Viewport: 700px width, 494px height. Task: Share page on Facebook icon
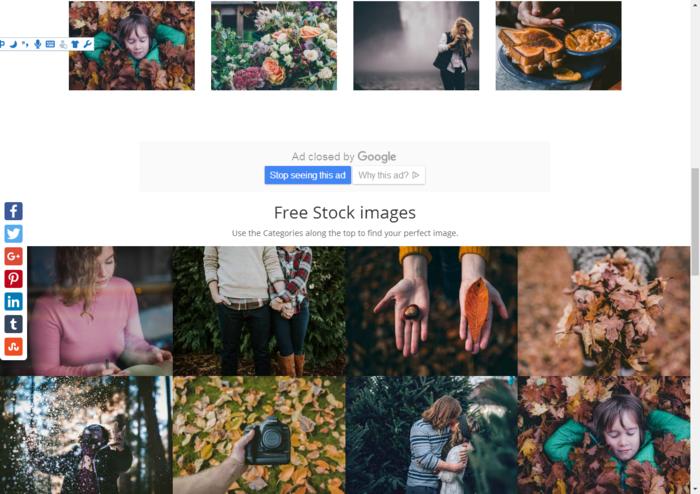(13, 211)
